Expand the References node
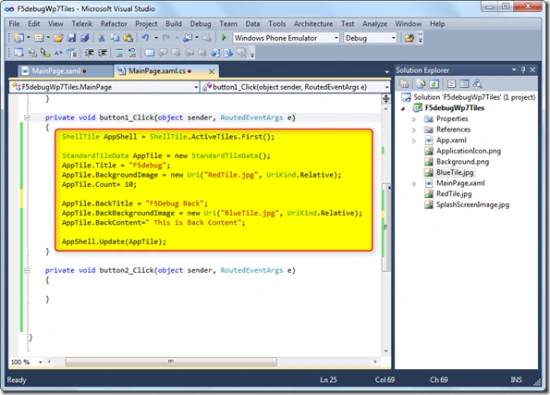The image size is (550, 395). tap(414, 130)
